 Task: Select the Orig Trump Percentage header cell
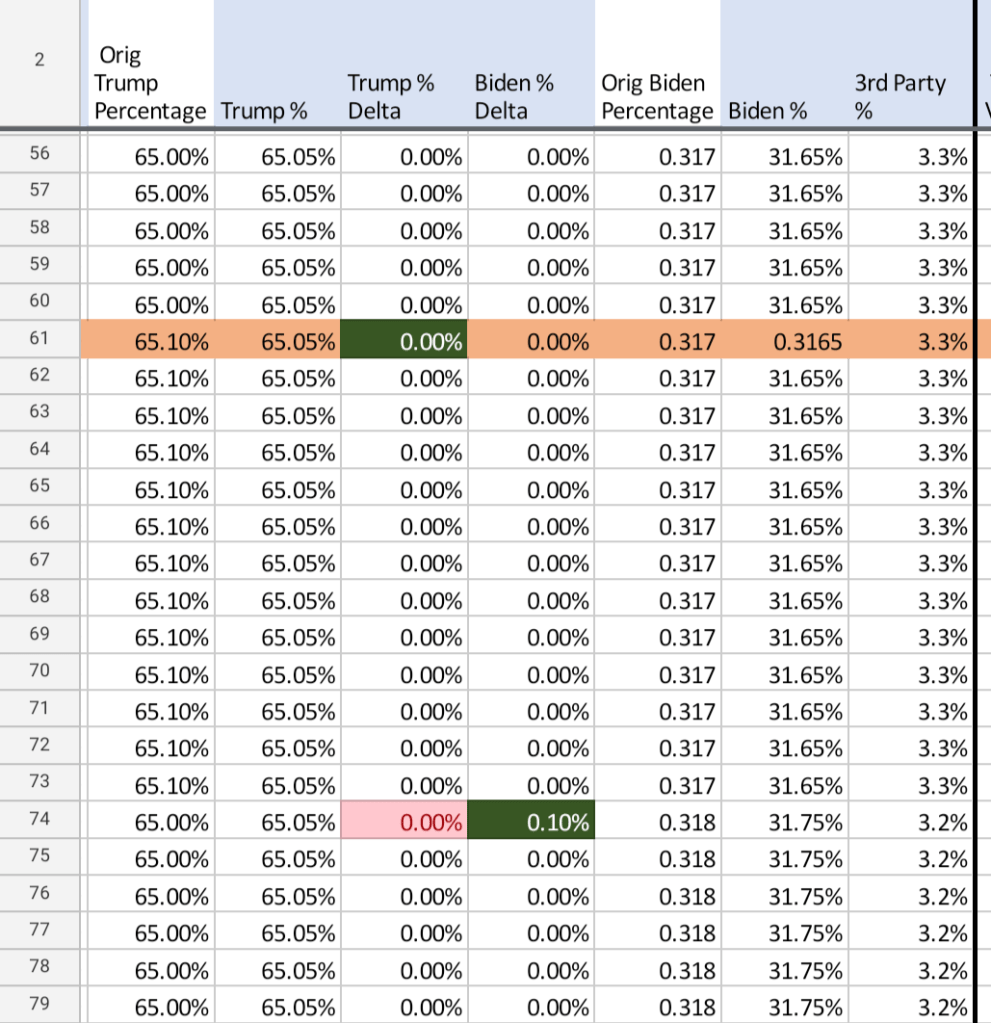pos(150,84)
